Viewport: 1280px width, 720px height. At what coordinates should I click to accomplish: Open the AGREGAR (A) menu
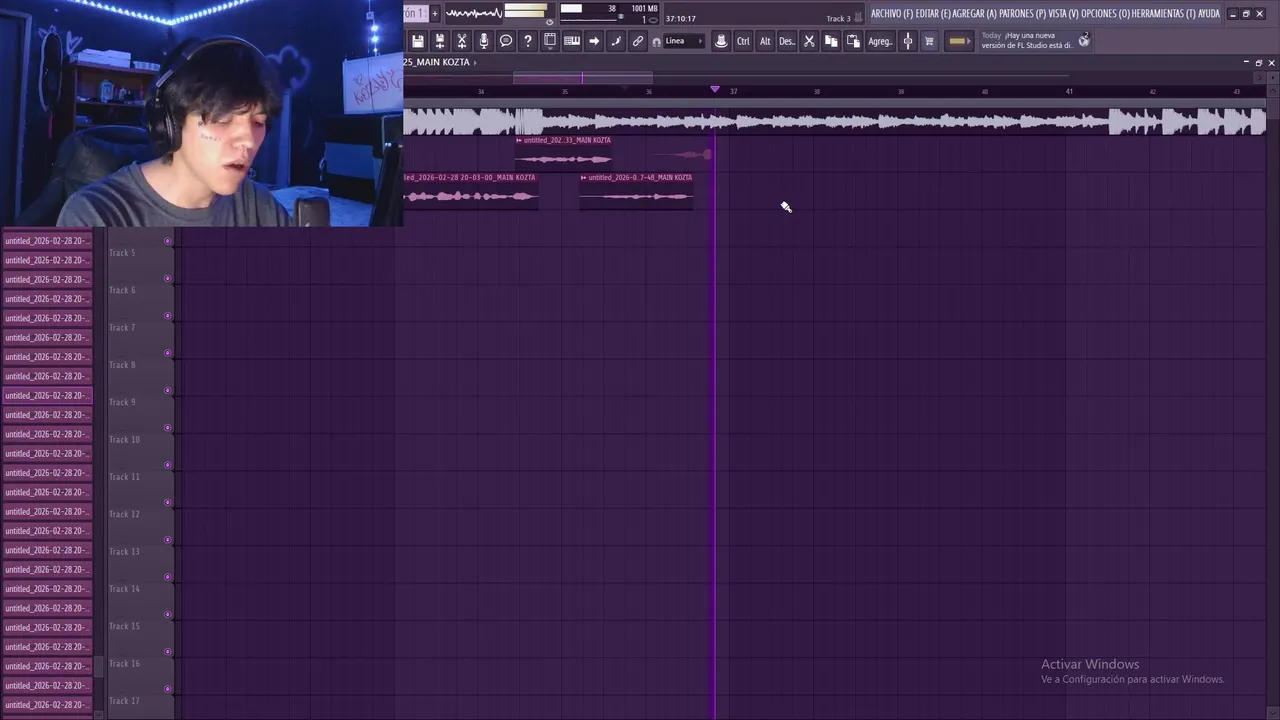click(x=976, y=14)
